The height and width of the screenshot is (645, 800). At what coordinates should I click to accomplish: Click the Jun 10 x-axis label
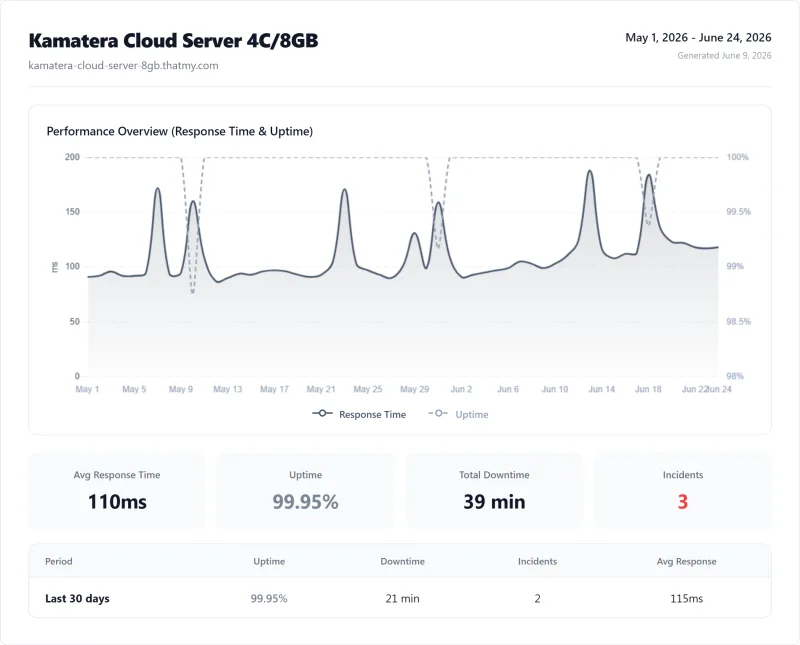555,389
